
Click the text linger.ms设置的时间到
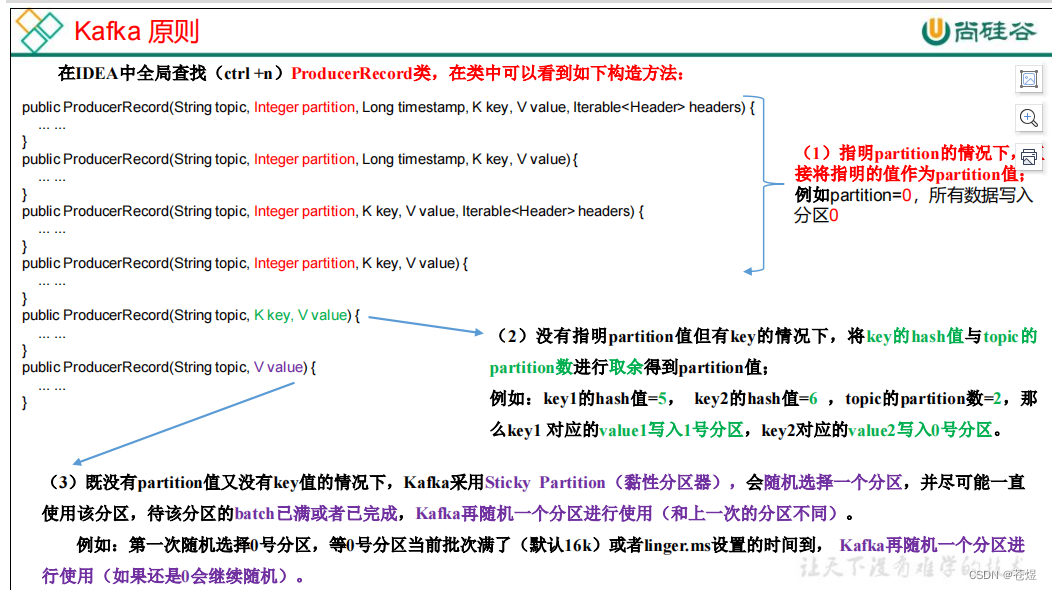point(730,545)
